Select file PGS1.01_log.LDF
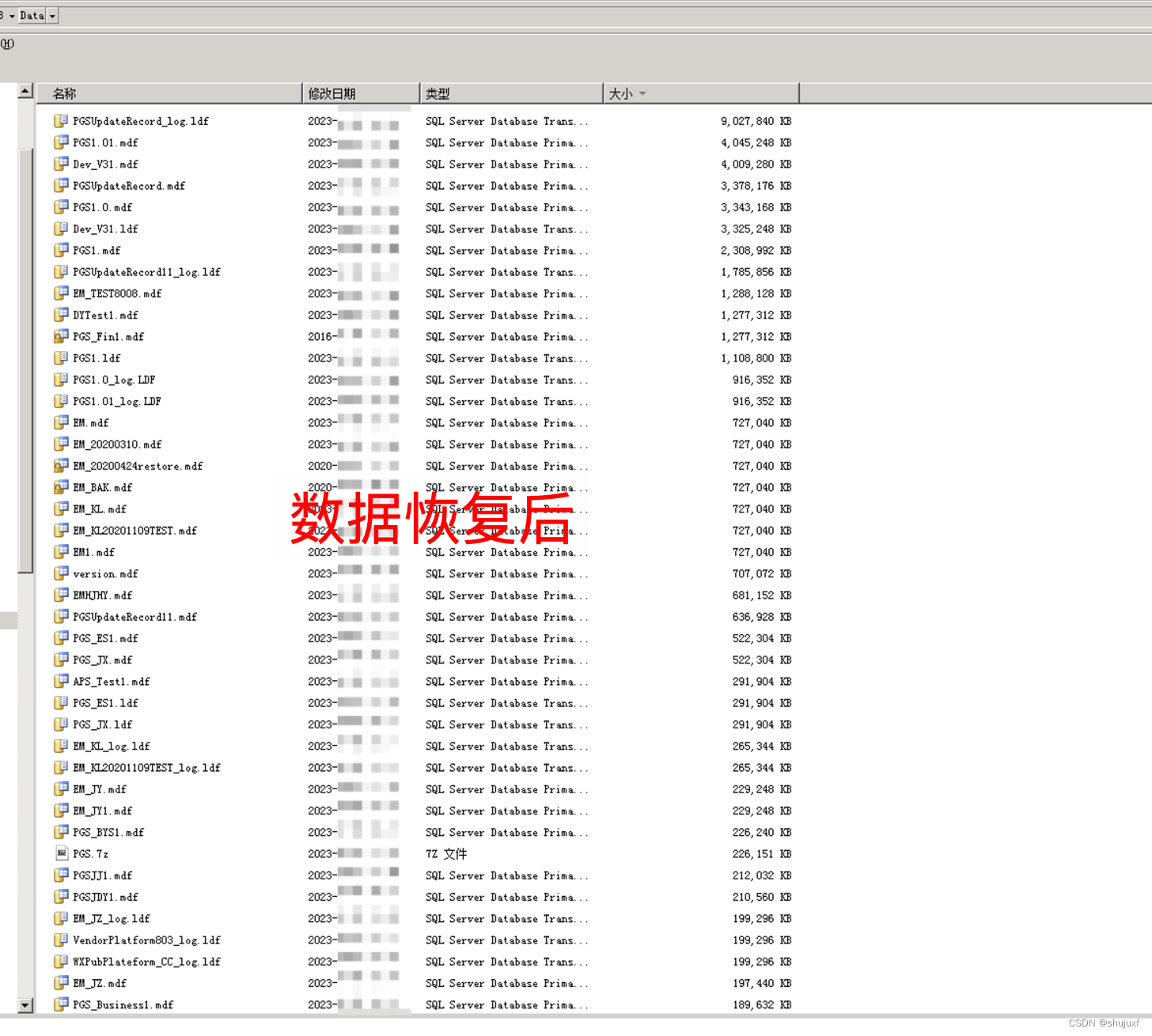The width and height of the screenshot is (1152, 1036). 117,401
